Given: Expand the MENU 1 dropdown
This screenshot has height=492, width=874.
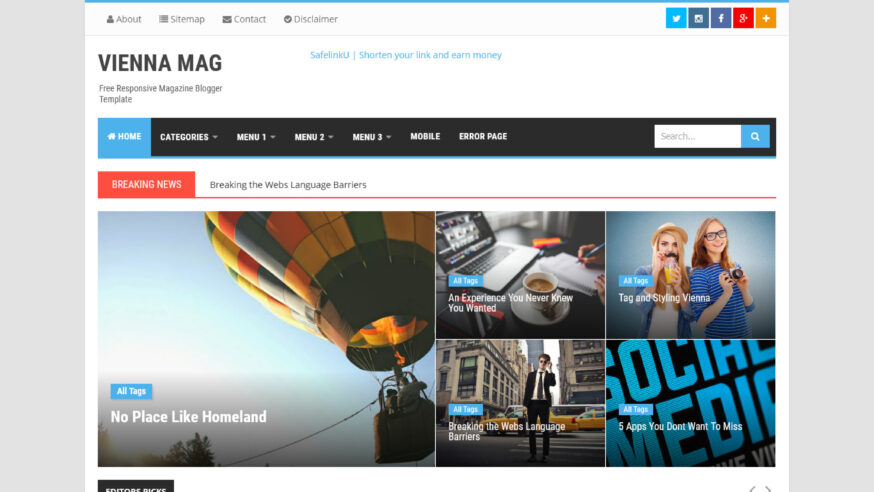Looking at the screenshot, I should point(256,137).
